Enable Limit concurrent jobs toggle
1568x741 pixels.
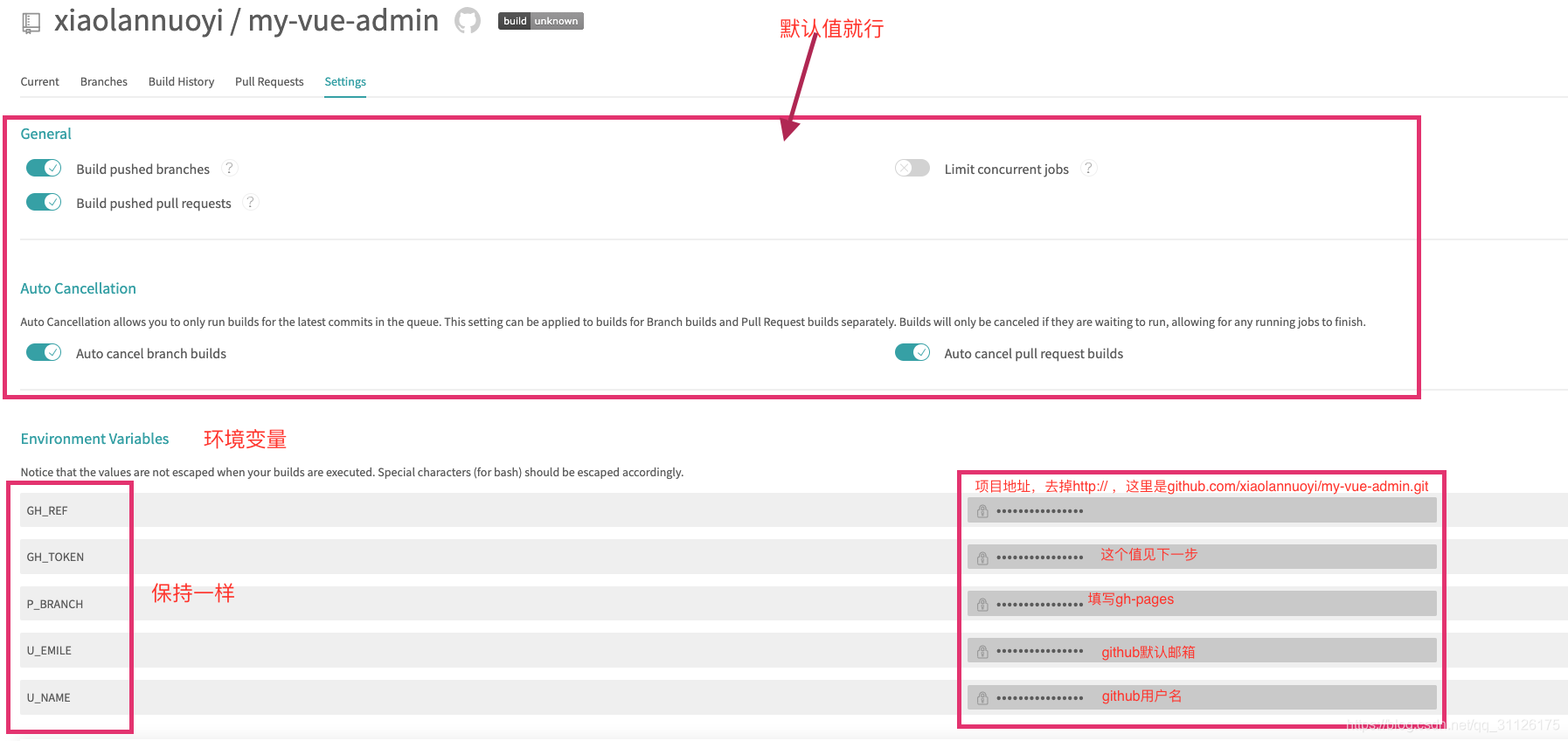pos(912,168)
